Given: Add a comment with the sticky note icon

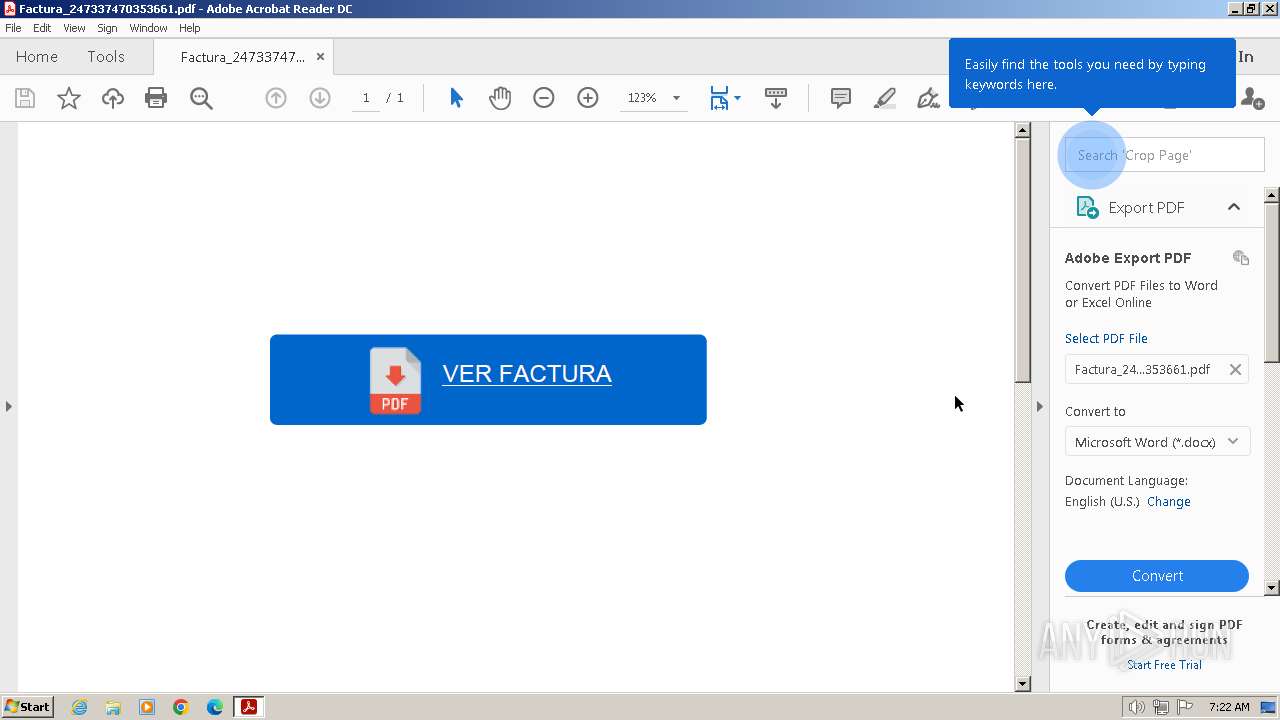Looking at the screenshot, I should click(841, 98).
